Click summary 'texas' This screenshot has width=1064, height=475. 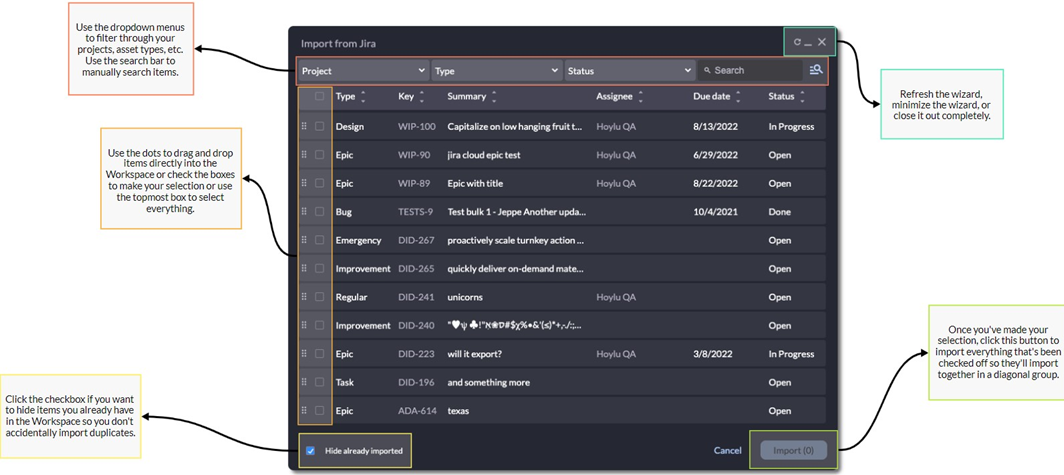click(x=458, y=411)
